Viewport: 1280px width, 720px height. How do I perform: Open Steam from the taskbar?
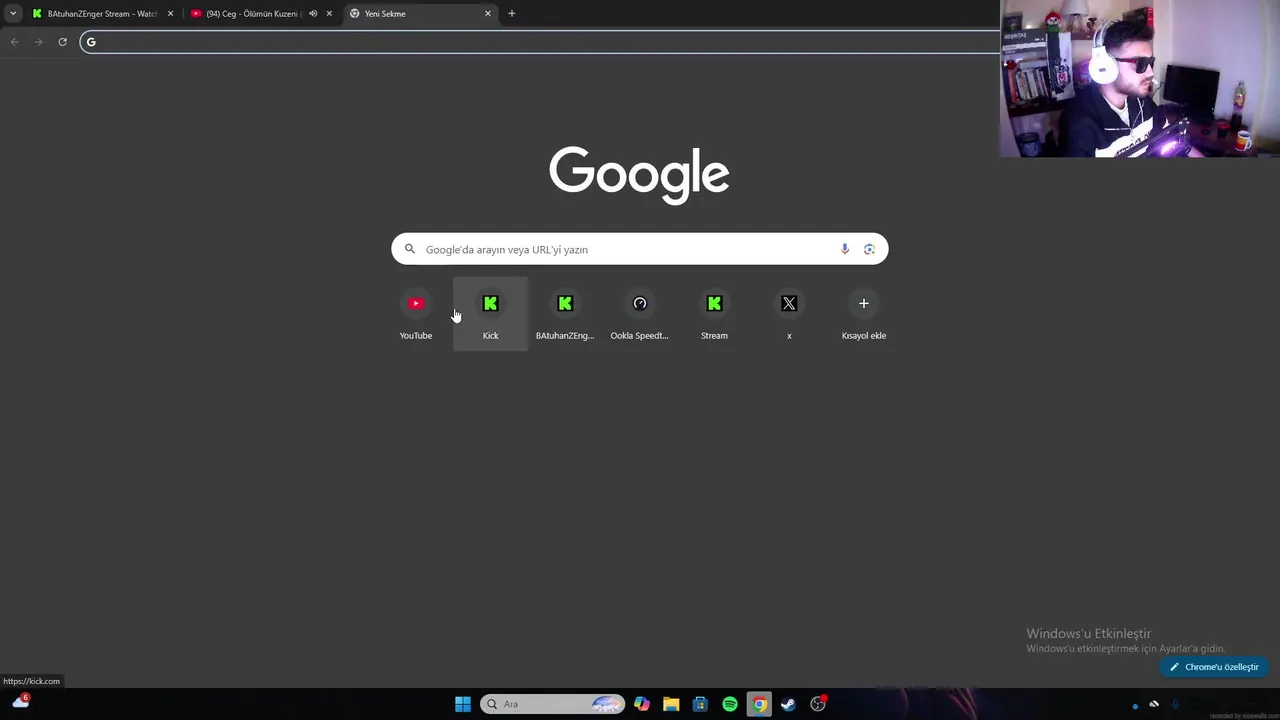[x=788, y=704]
